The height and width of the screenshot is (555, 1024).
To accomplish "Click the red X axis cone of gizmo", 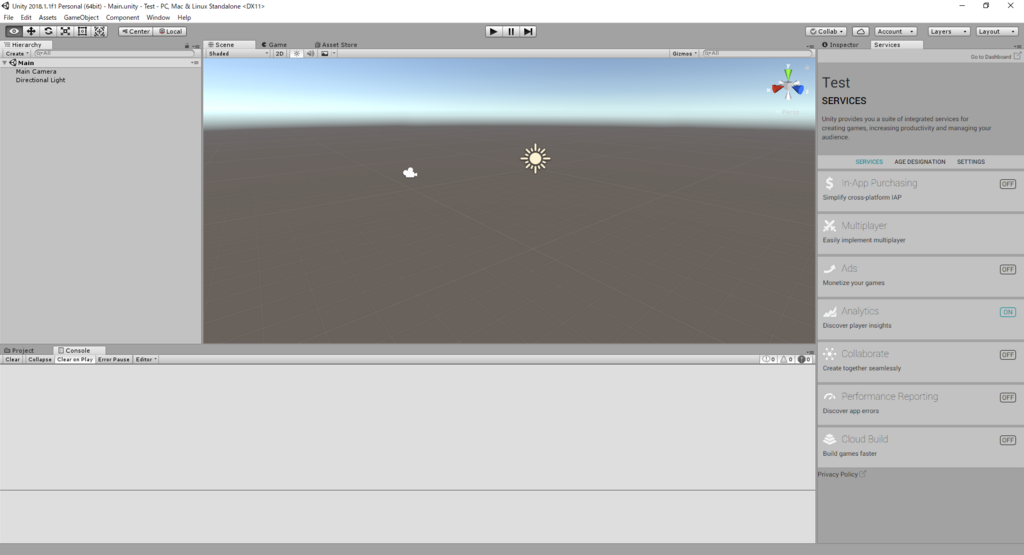I will 777,88.
